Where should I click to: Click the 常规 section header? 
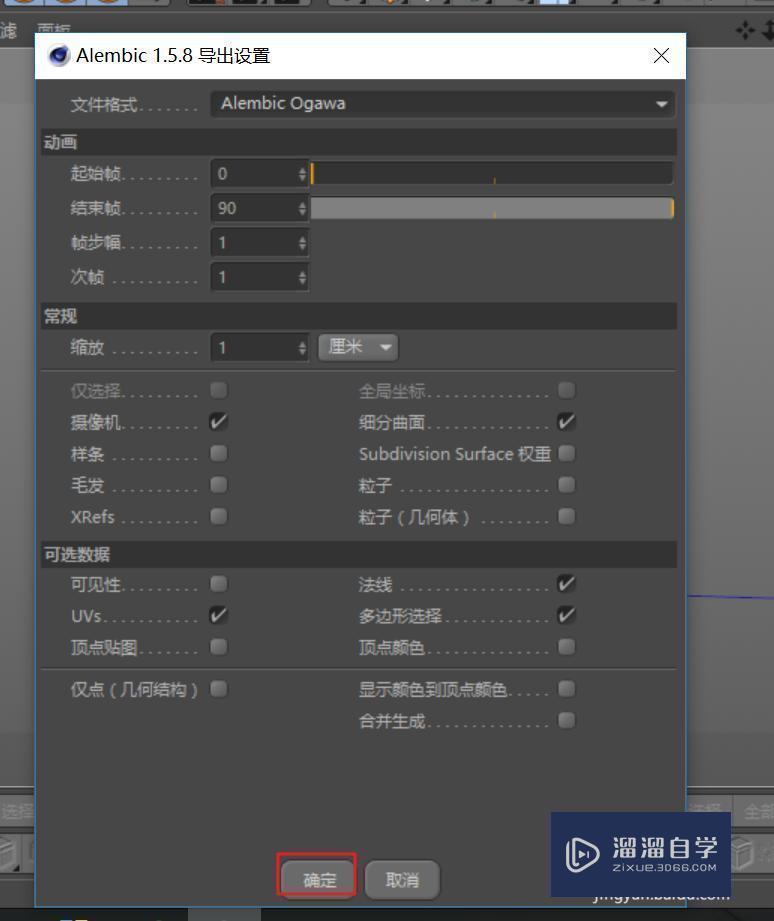click(x=359, y=317)
